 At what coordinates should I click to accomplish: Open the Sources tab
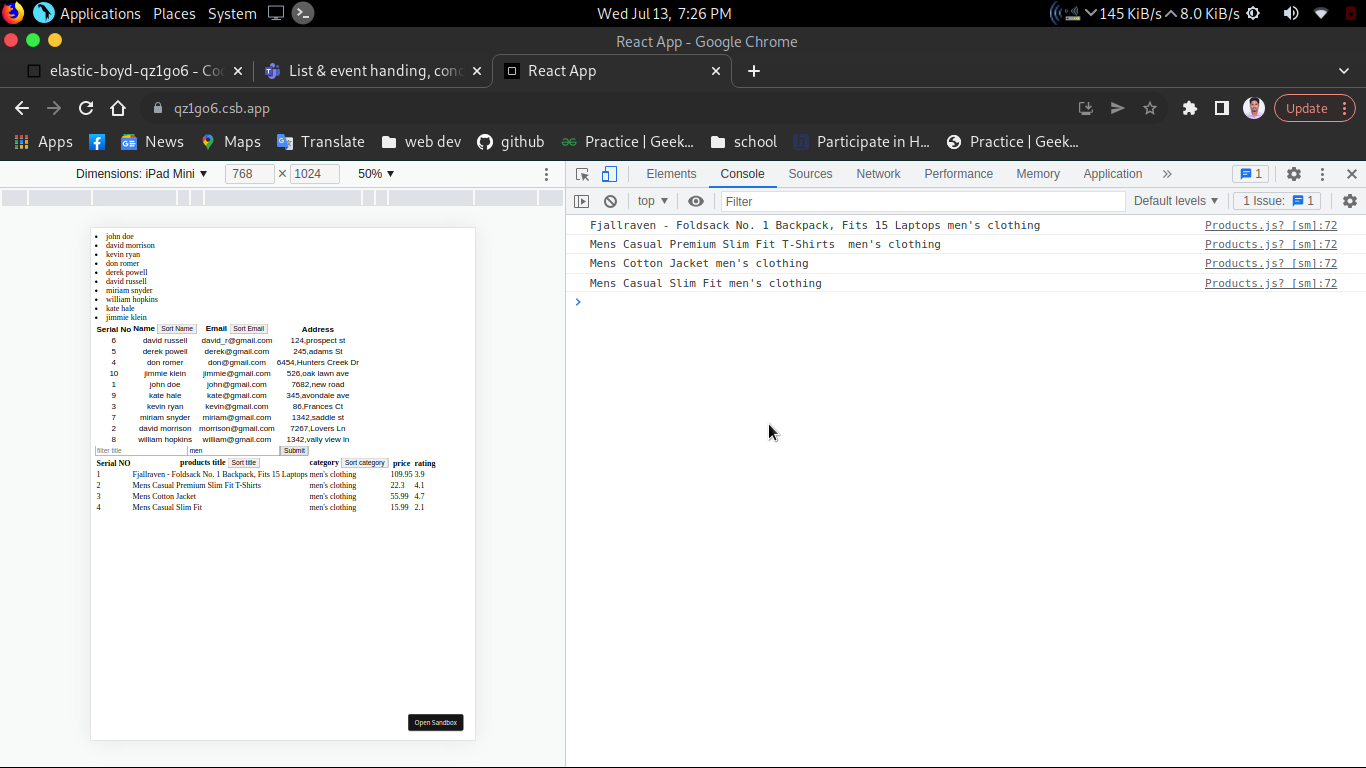coord(810,174)
